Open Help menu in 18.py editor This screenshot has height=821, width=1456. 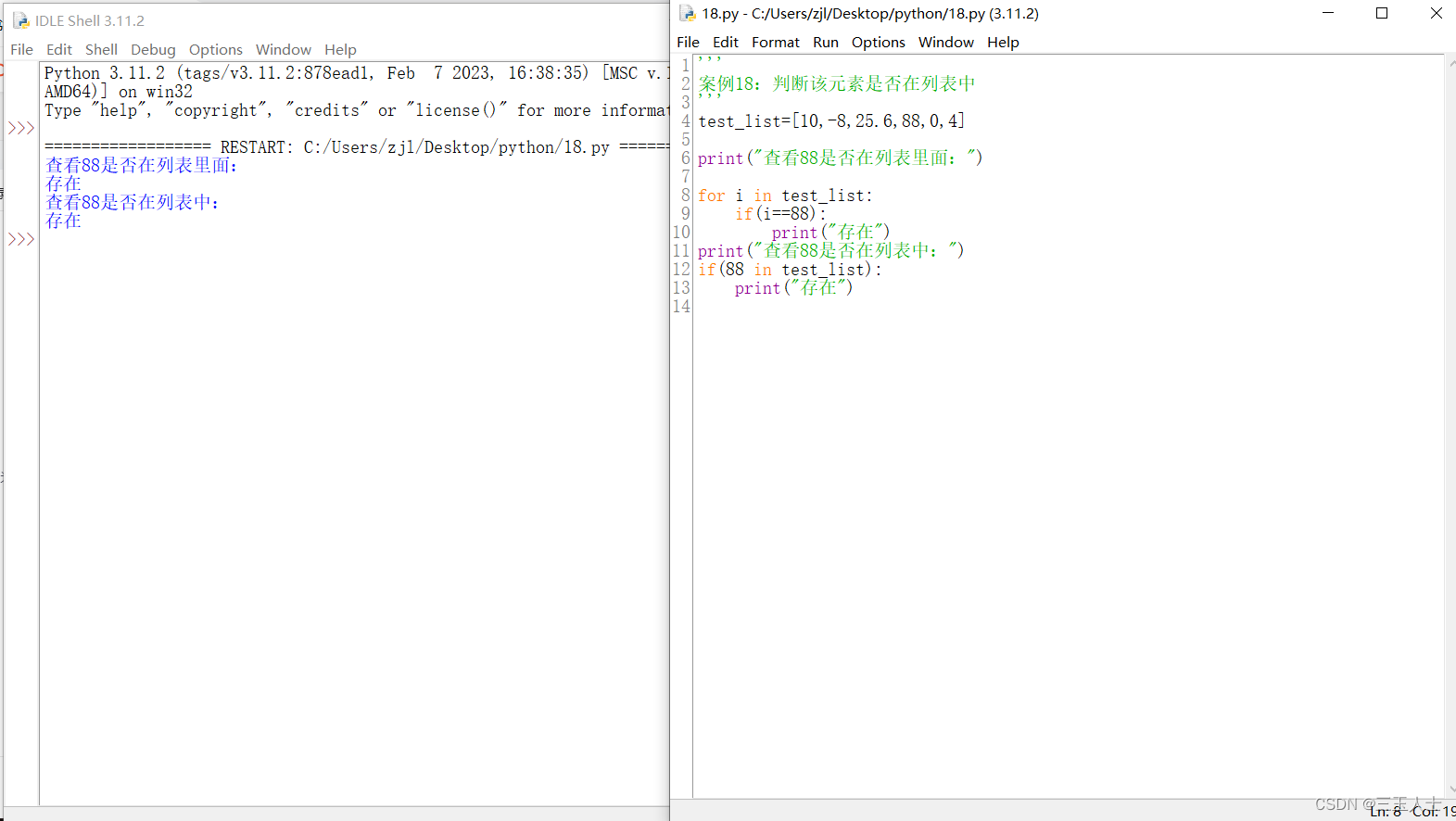tap(1003, 42)
